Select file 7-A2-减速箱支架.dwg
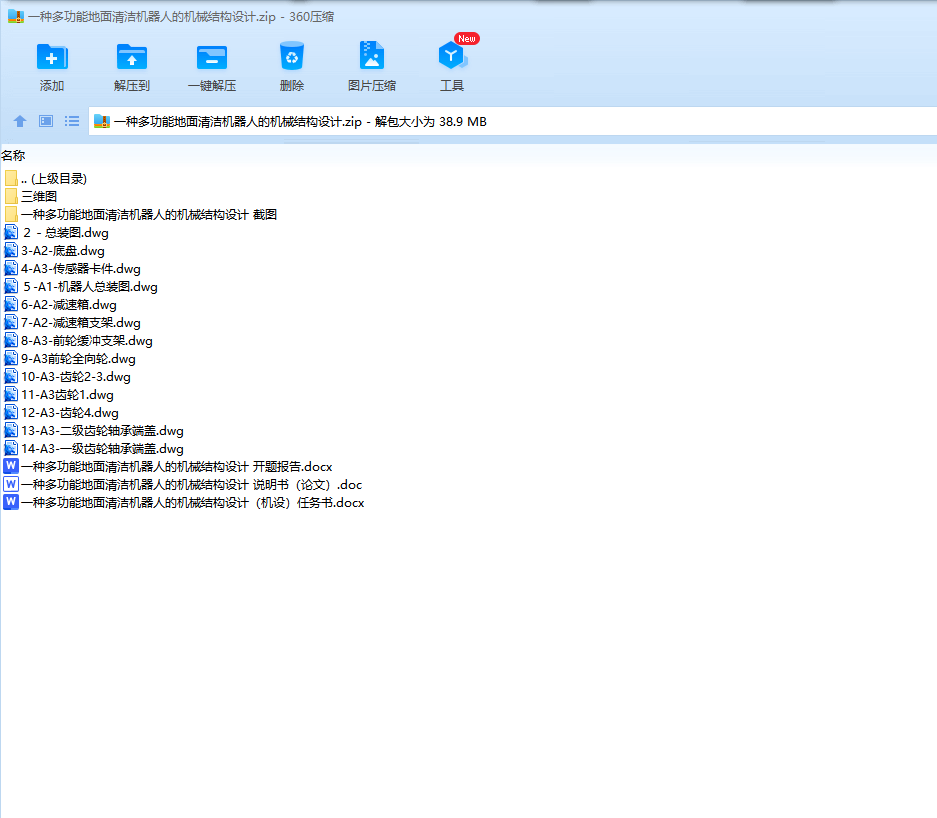Viewport: 937px width, 818px height. pyautogui.click(x=81, y=323)
